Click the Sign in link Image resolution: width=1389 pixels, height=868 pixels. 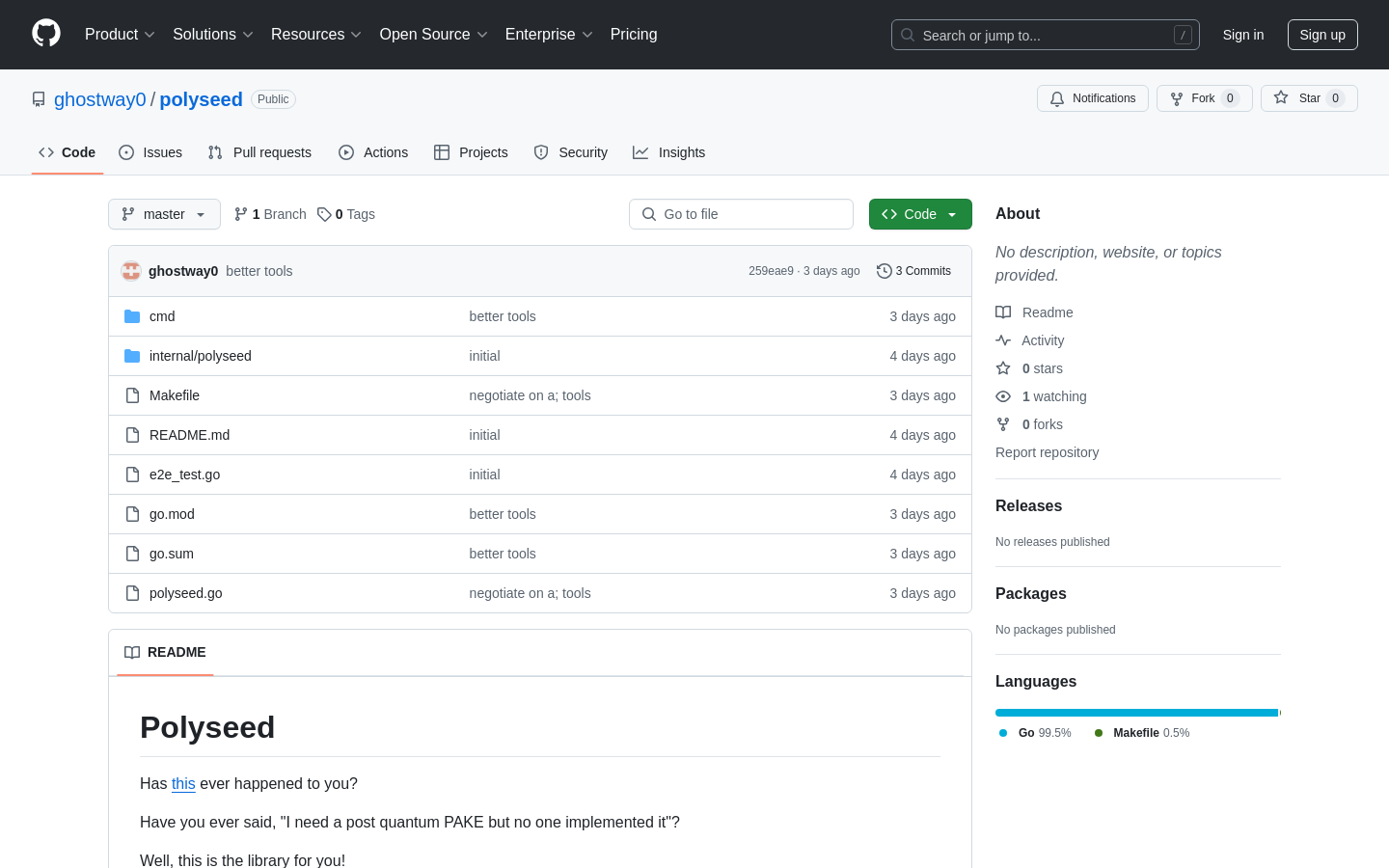[x=1243, y=35]
